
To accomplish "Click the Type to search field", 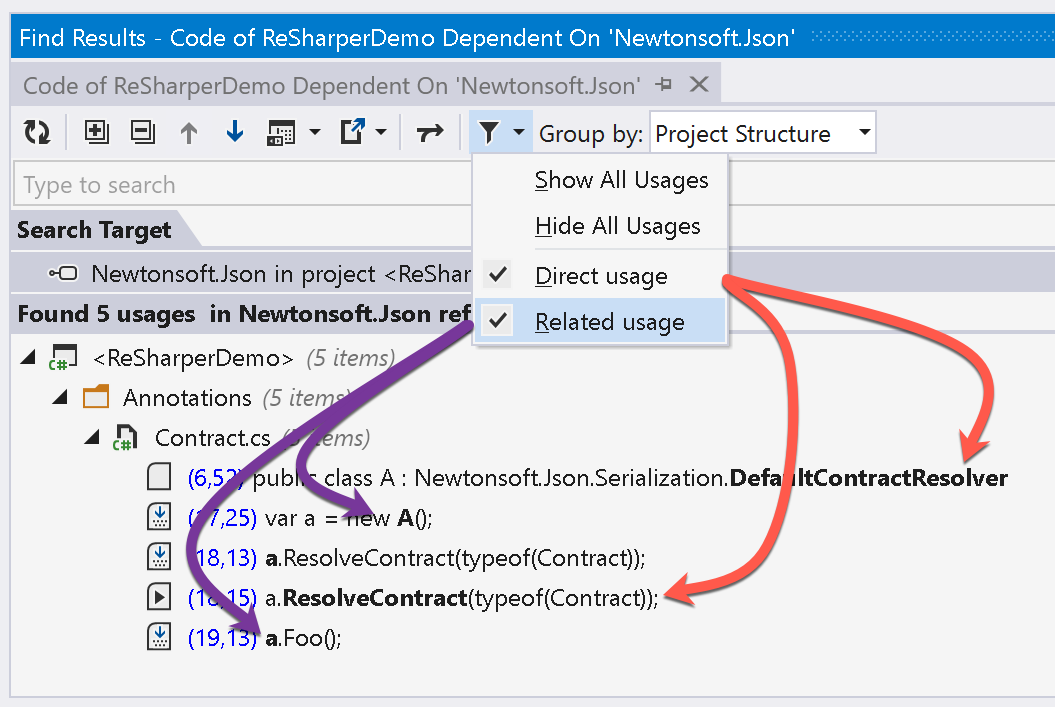I will pos(242,184).
